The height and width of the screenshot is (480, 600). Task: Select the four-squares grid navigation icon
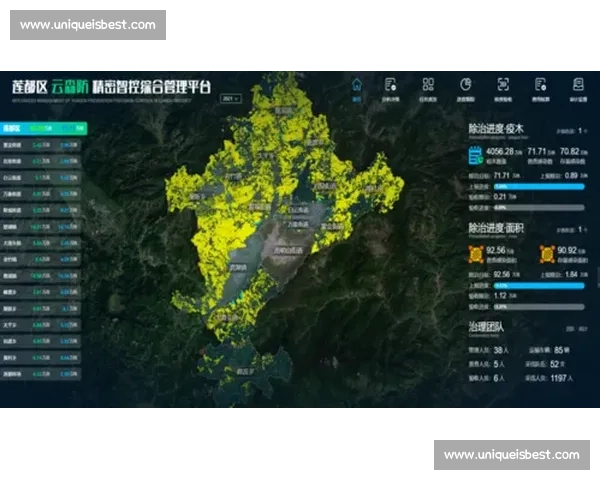click(x=428, y=86)
